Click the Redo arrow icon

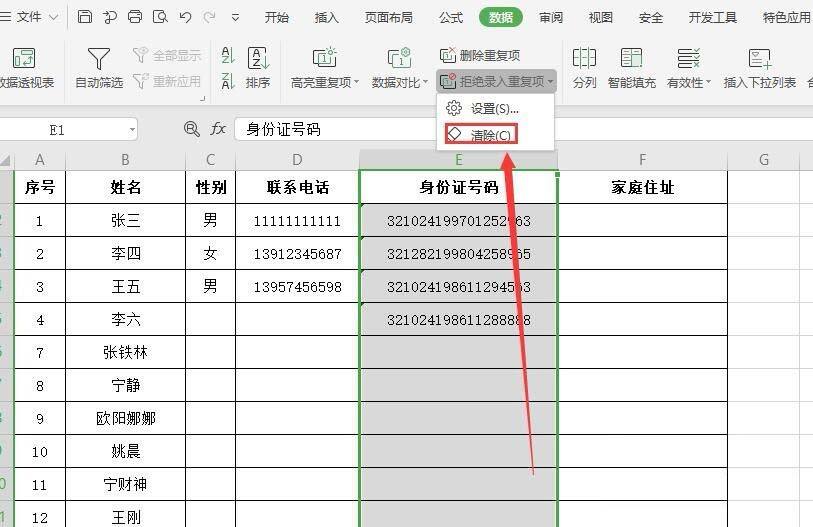click(x=209, y=17)
